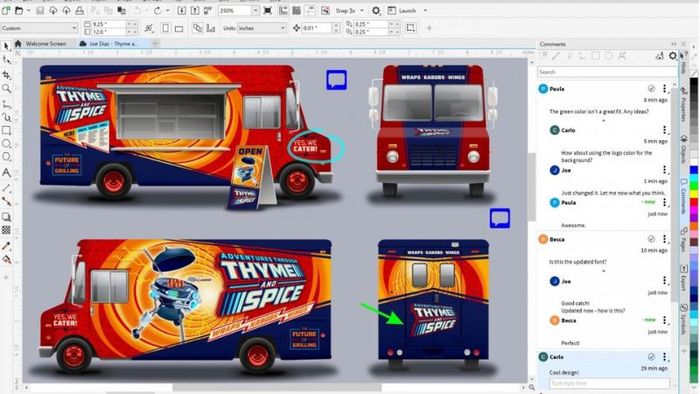This screenshot has width=700, height=394.
Task: Toggle all-pages layout button
Action: [x=197, y=28]
